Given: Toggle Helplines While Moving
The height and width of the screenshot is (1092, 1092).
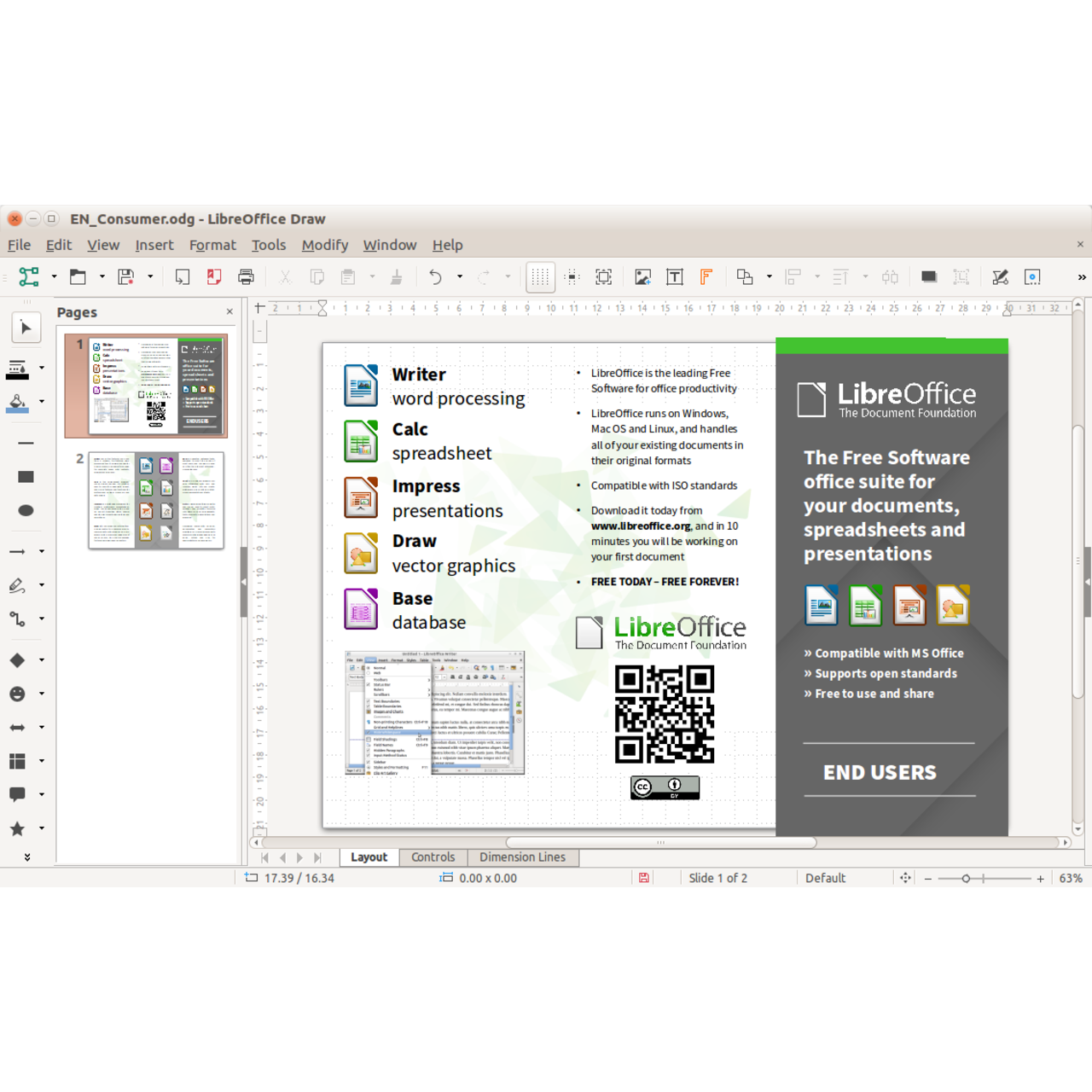Looking at the screenshot, I should (572, 277).
